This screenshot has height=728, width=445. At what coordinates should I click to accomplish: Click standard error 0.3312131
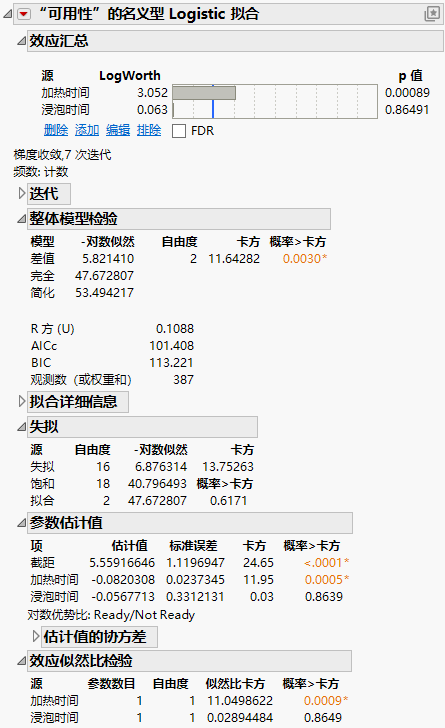click(x=196, y=597)
